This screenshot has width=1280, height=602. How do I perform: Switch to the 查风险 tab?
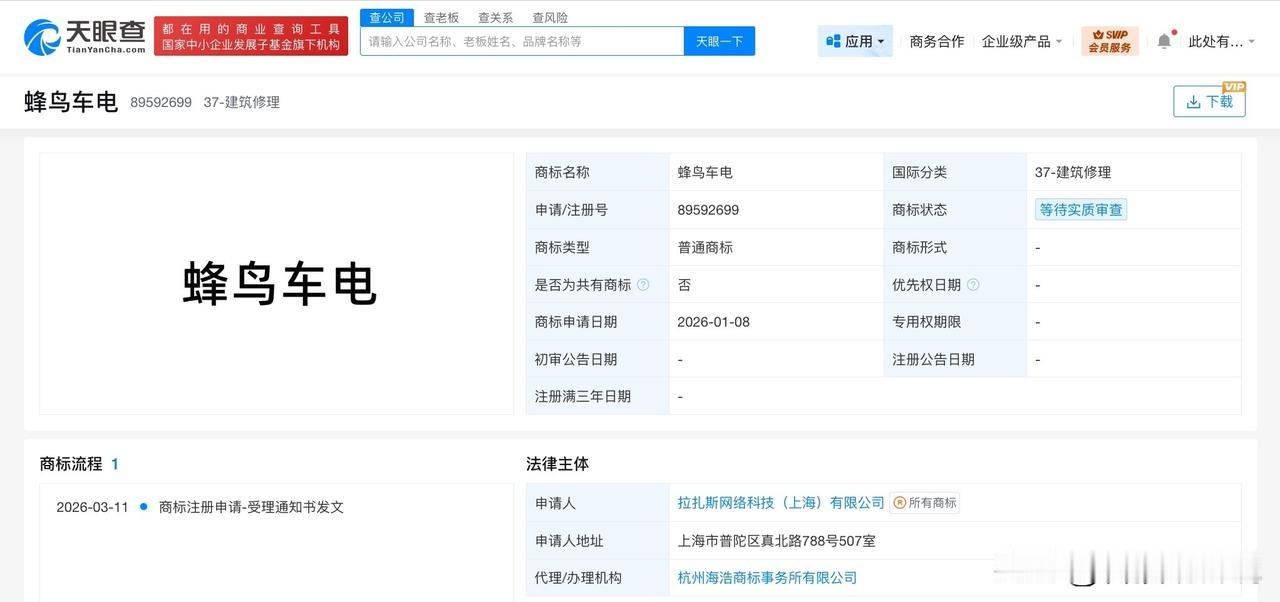549,17
